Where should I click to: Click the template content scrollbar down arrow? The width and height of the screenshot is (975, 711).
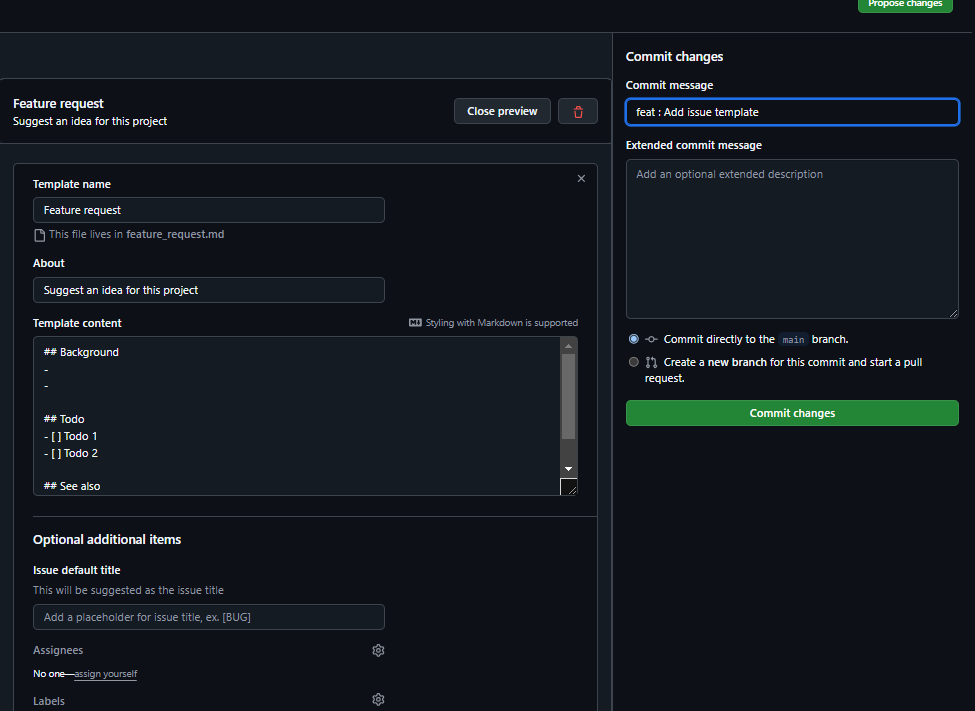(x=568, y=469)
